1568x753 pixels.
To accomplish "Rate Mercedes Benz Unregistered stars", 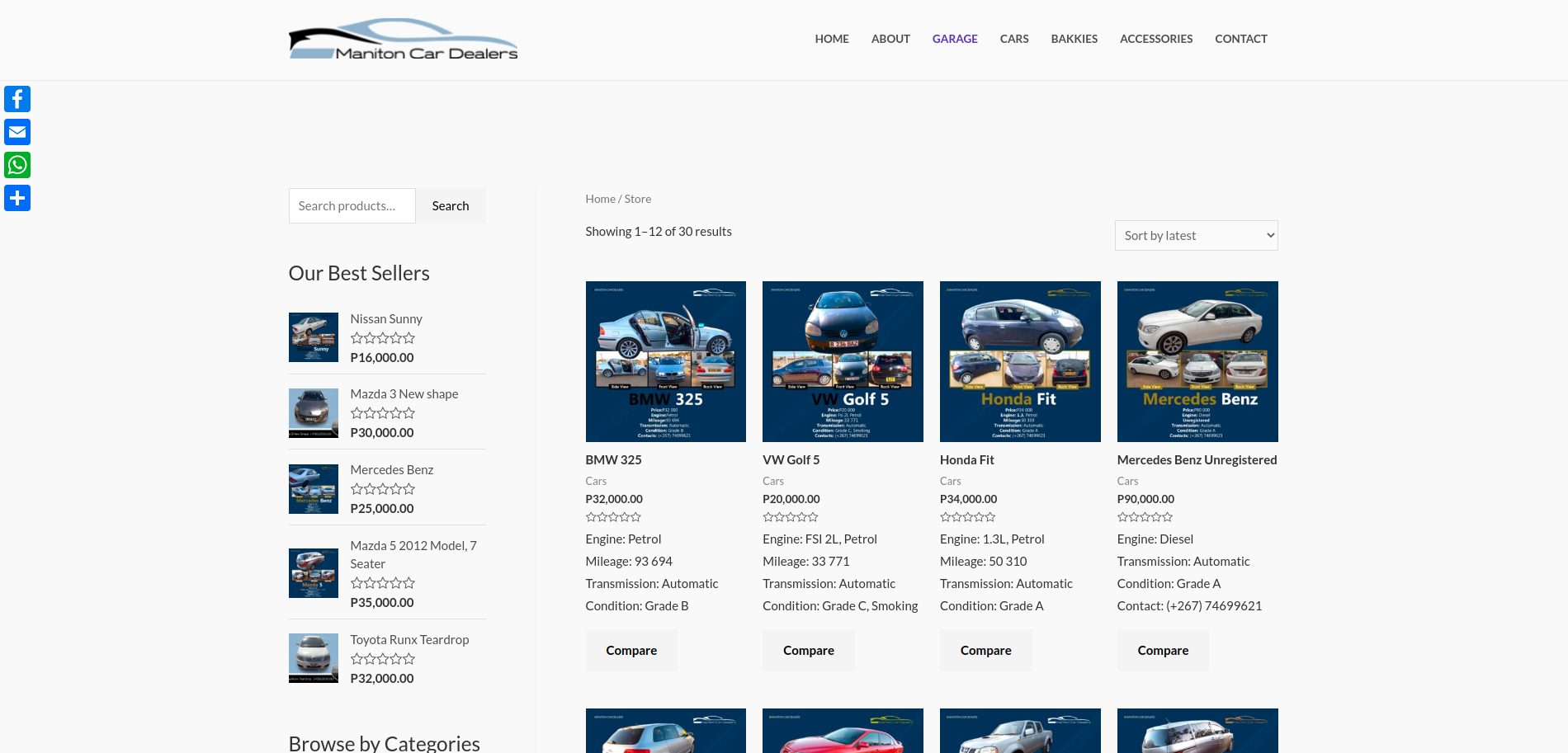I will tap(1145, 517).
